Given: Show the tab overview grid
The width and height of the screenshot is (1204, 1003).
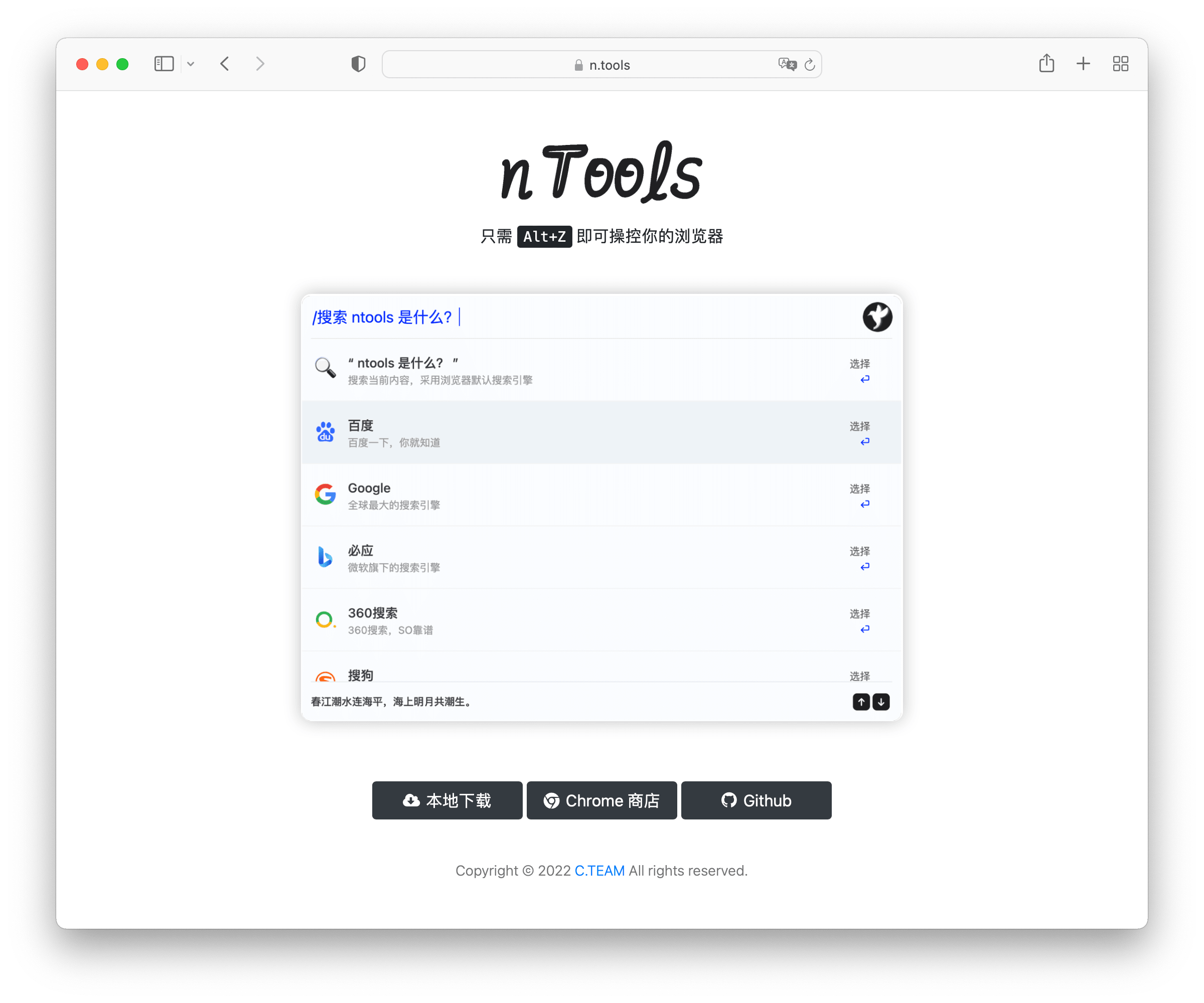Looking at the screenshot, I should coord(1120,64).
